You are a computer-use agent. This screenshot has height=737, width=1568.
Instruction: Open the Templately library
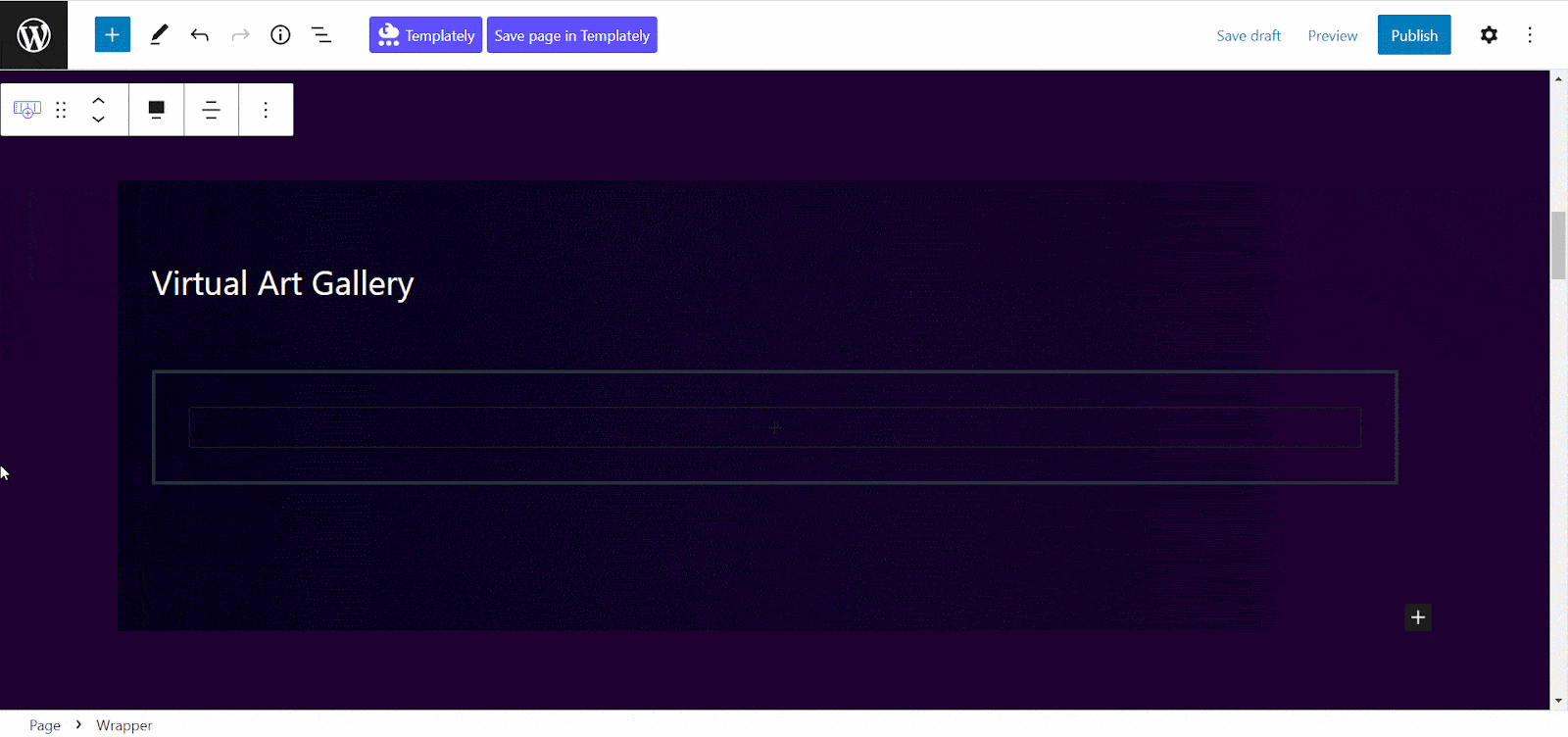425,35
